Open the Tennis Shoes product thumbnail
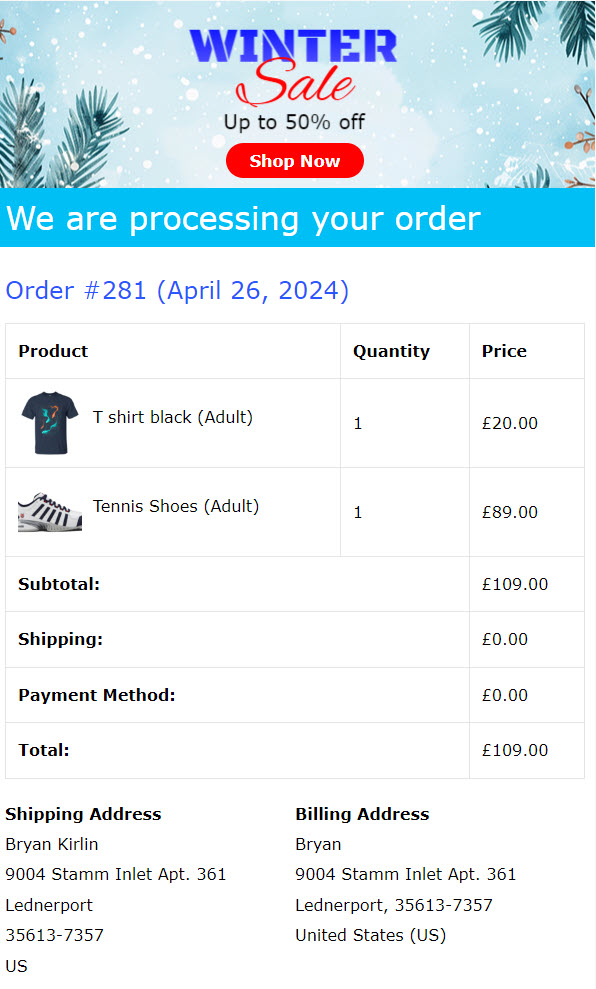Screen dimensions: 596x989 (50, 512)
